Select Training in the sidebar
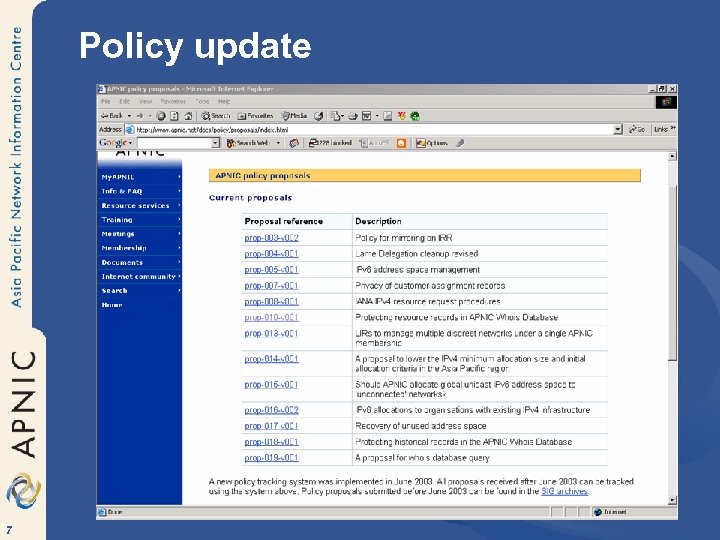The image size is (720, 540). (140, 220)
